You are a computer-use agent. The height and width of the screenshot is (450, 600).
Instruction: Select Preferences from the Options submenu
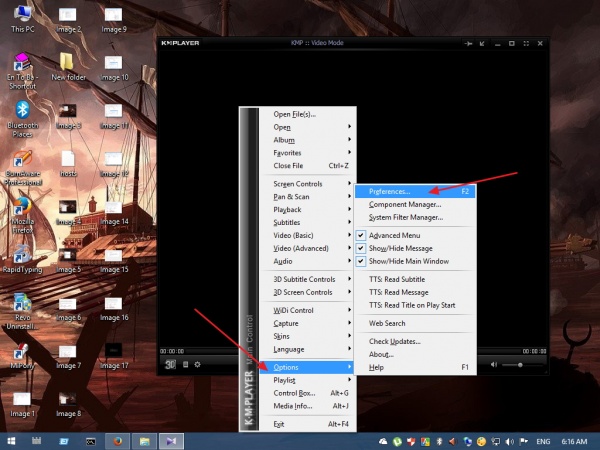click(x=395, y=191)
